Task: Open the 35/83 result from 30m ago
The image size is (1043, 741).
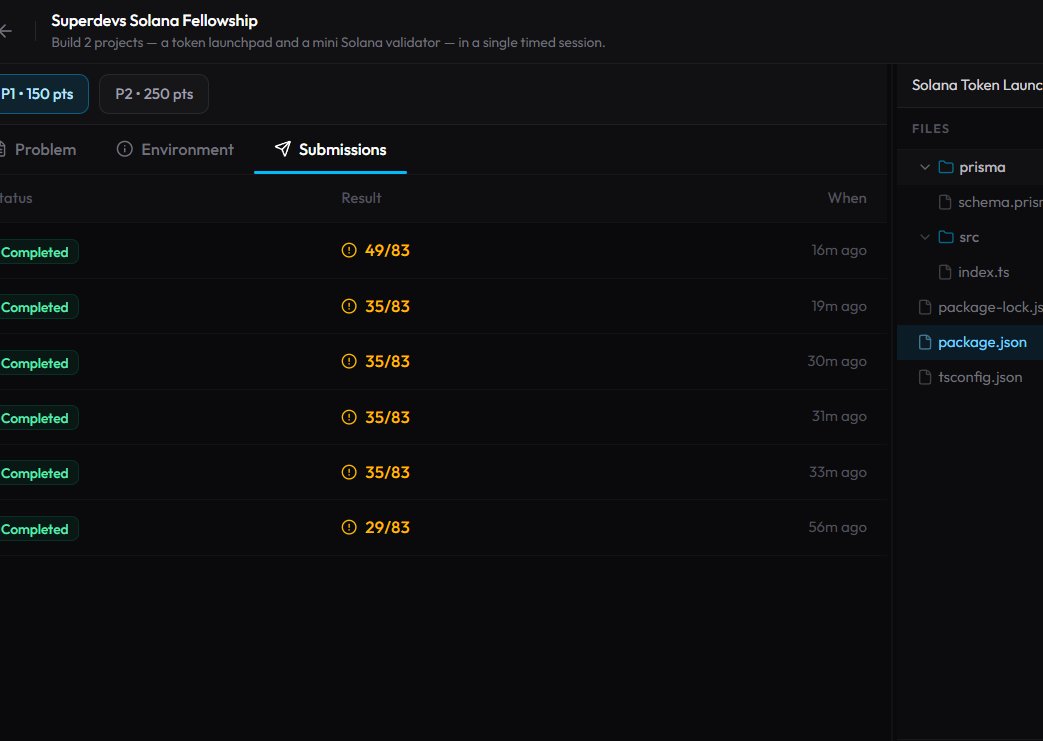Action: pos(387,361)
